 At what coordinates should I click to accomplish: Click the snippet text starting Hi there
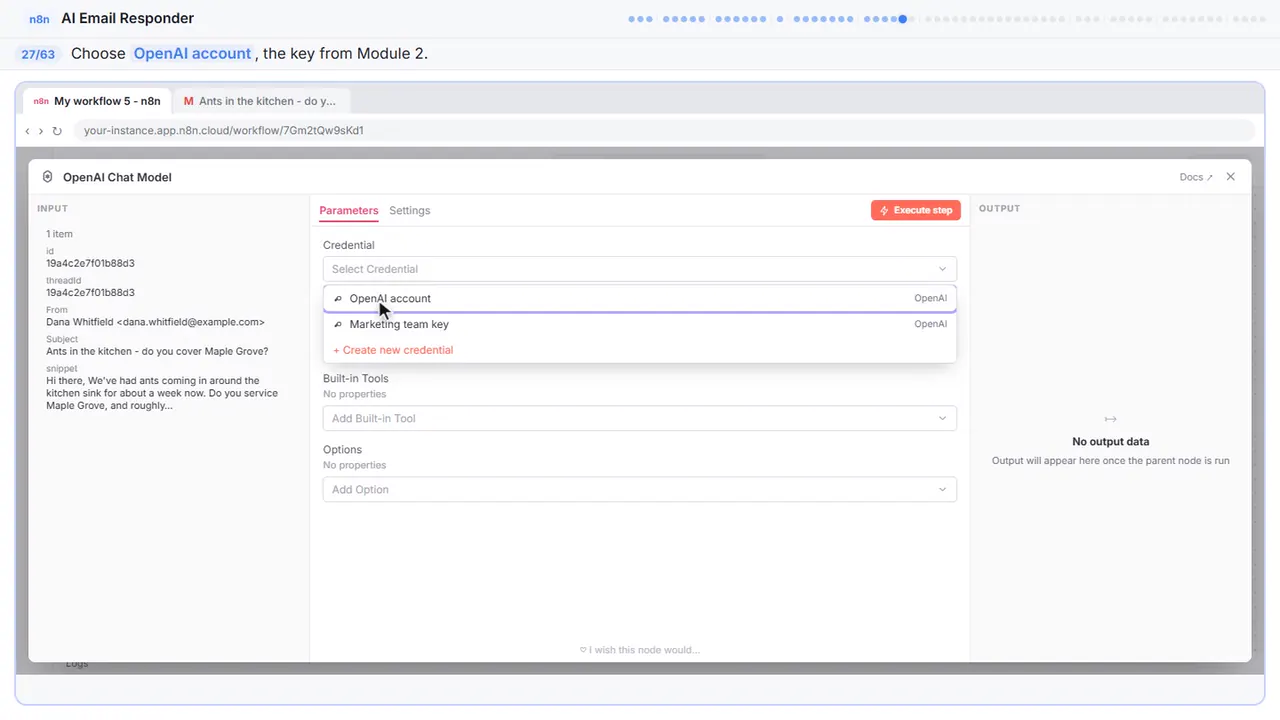pos(162,393)
